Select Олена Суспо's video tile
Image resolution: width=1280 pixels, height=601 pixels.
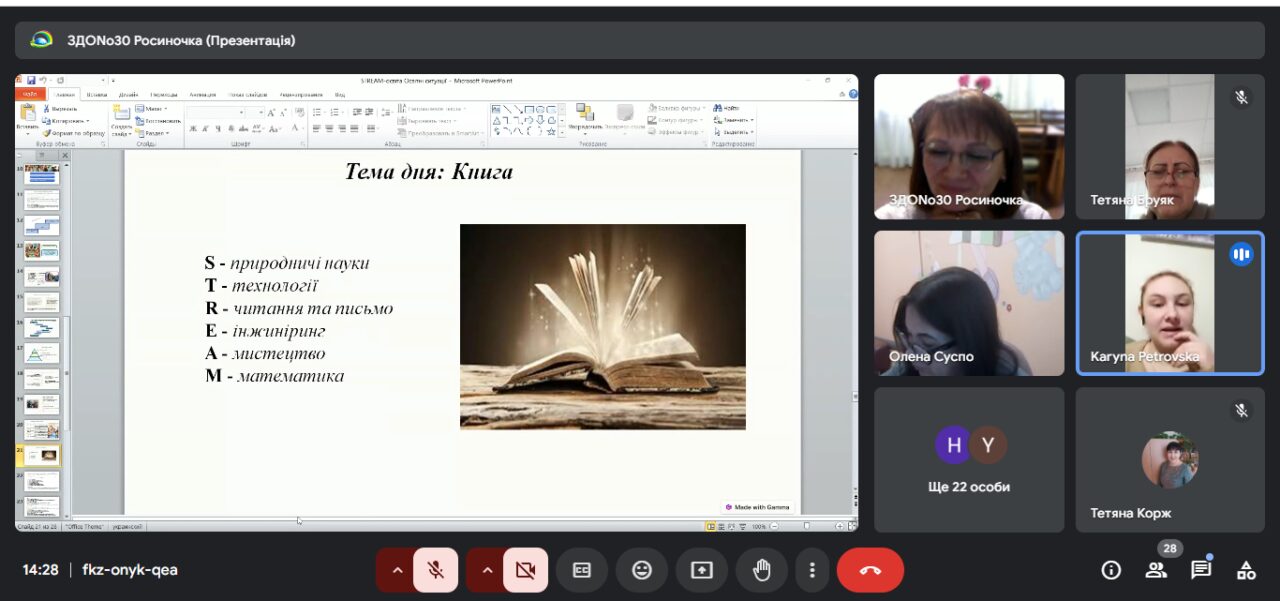point(969,303)
